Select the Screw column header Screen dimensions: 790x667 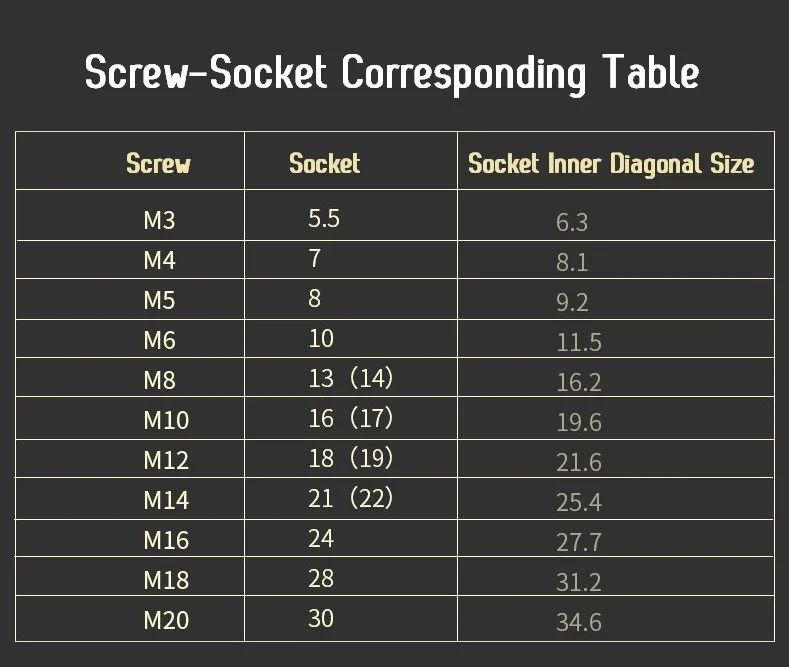coord(158,163)
